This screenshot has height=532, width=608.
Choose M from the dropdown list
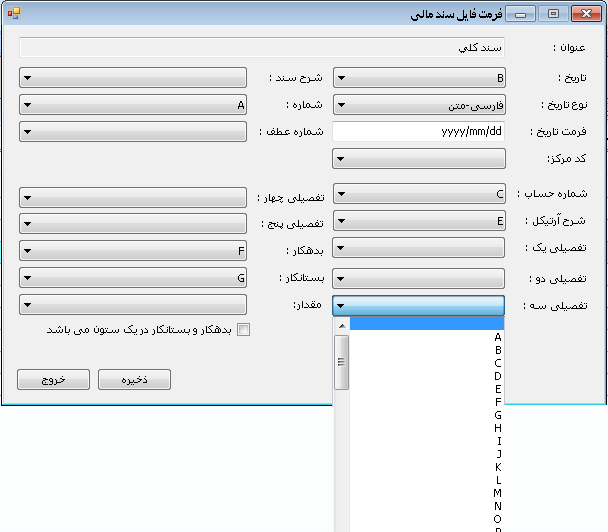point(427,493)
